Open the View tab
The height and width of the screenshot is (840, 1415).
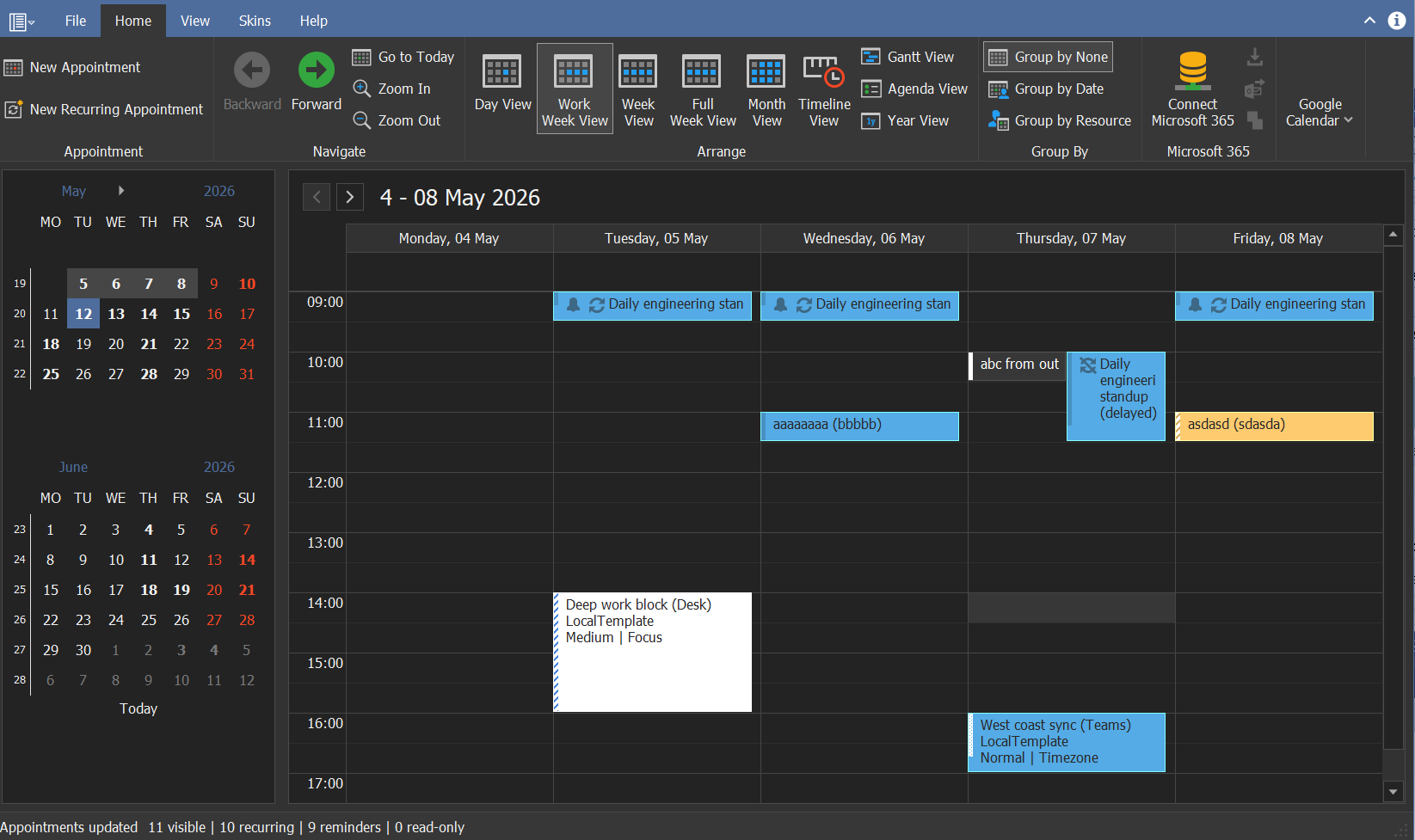195,21
